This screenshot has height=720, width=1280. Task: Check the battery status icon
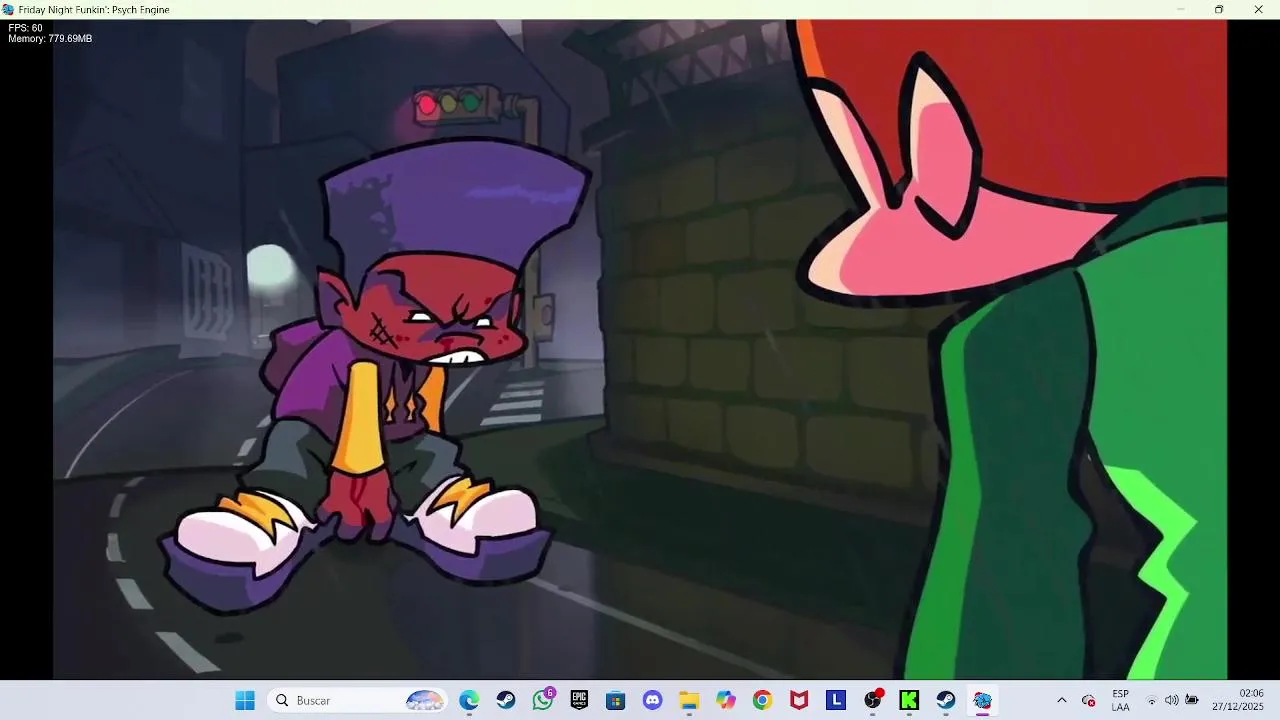tap(1192, 700)
